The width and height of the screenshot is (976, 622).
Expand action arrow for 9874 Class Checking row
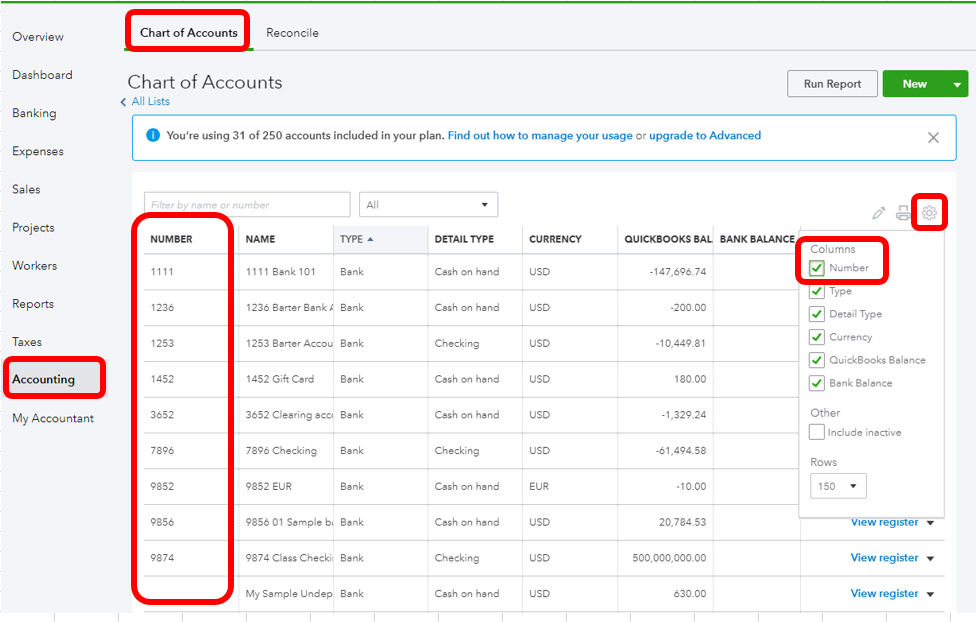[931, 558]
